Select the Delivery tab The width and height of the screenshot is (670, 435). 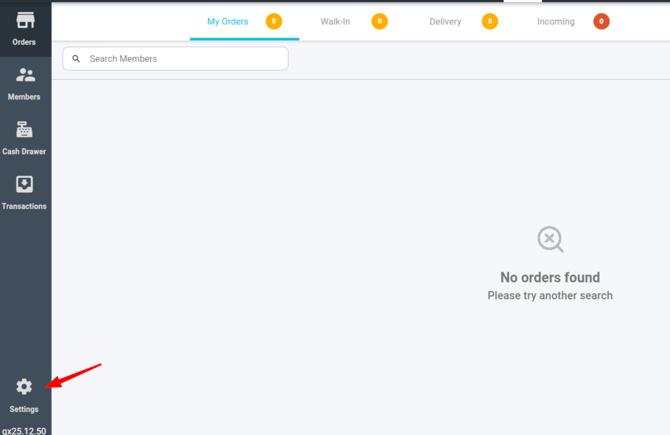coord(445,21)
